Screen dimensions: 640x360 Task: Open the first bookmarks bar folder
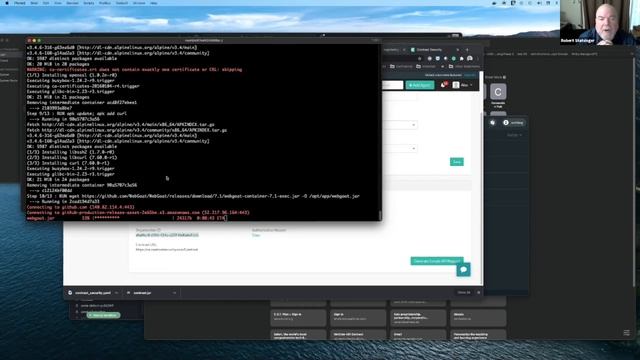pos(401,67)
